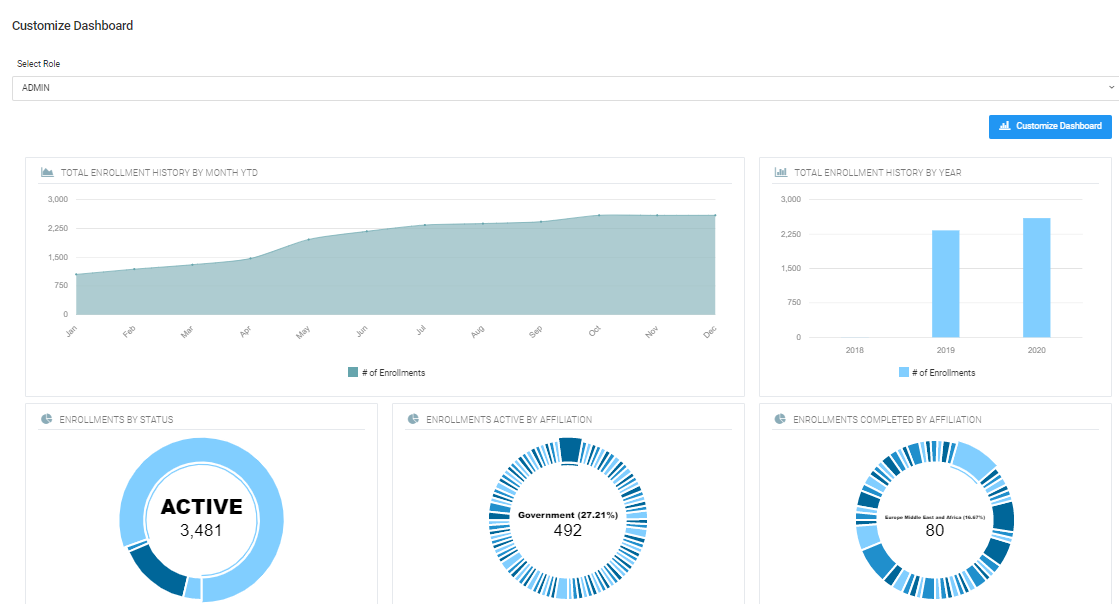Click the October data point on monthly chart
1119x604 pixels.
[x=599, y=213]
